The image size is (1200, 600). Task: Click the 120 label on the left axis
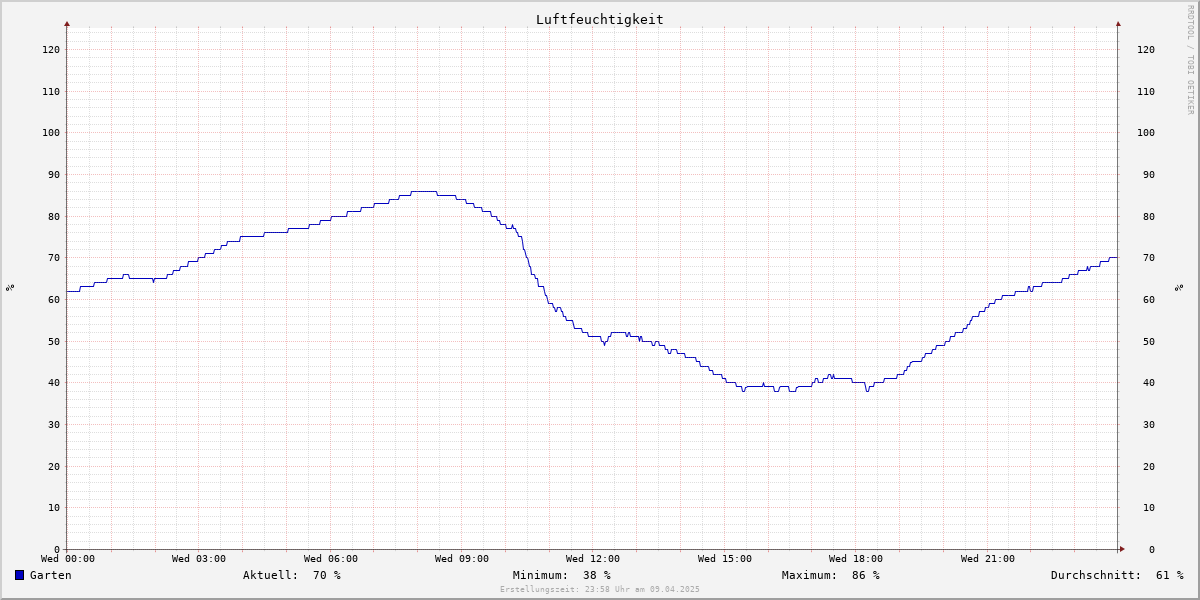51,49
